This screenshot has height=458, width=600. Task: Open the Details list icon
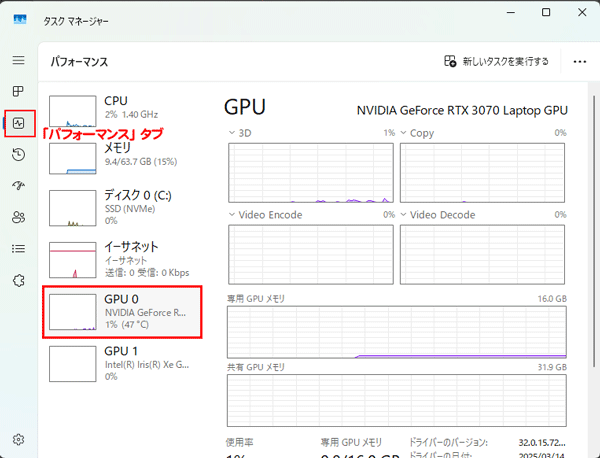(18, 249)
